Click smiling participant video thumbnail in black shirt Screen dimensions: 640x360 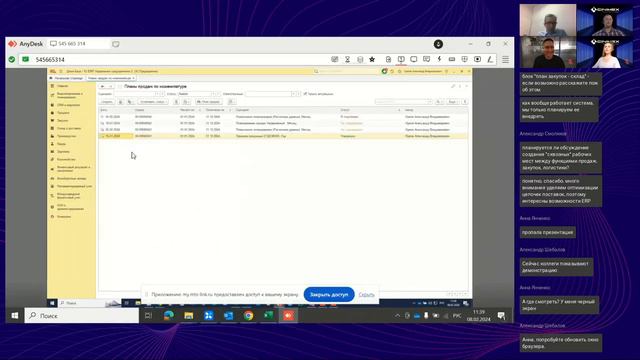point(547,52)
